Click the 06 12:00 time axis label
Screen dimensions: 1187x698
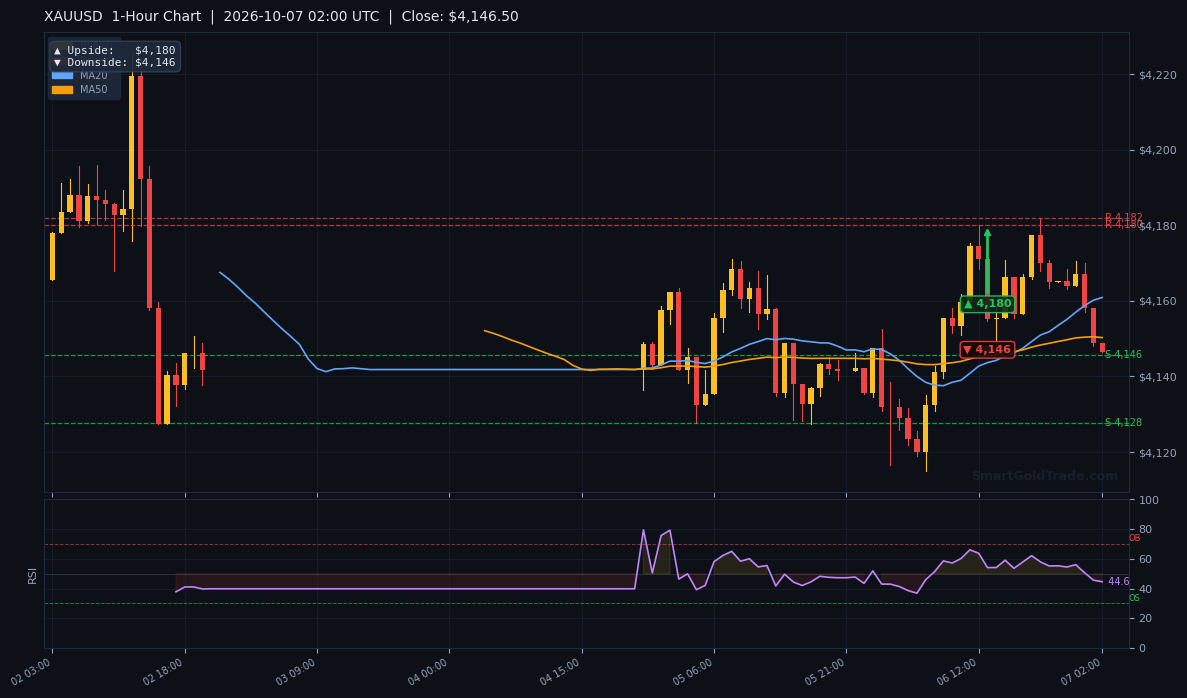pyautogui.click(x=958, y=672)
